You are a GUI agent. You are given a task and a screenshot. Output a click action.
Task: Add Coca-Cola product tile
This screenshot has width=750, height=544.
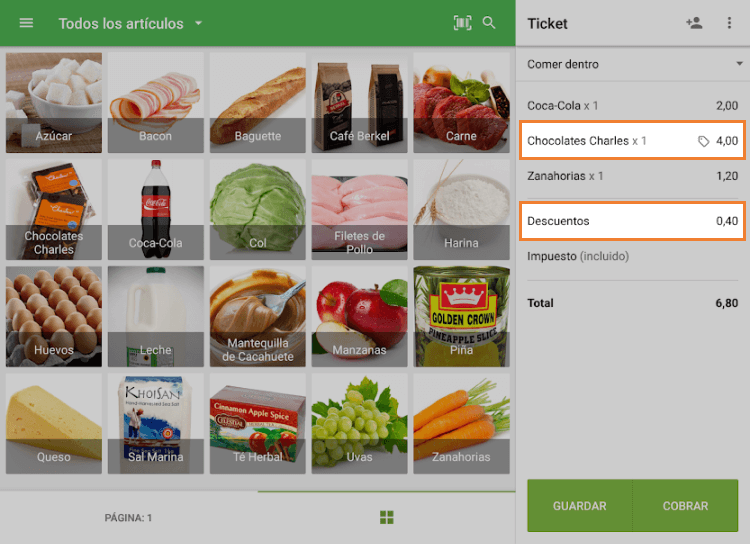pos(155,210)
